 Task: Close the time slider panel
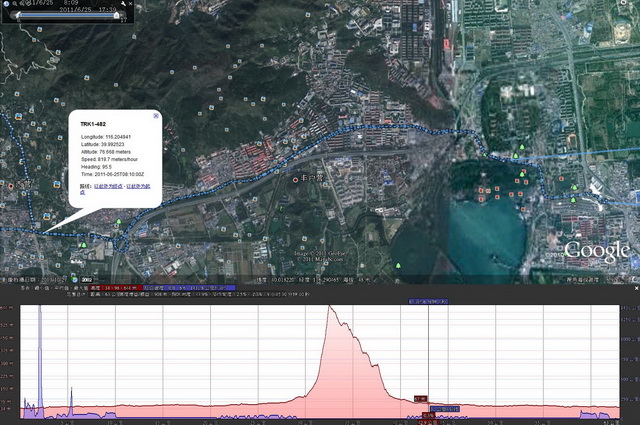130,4
